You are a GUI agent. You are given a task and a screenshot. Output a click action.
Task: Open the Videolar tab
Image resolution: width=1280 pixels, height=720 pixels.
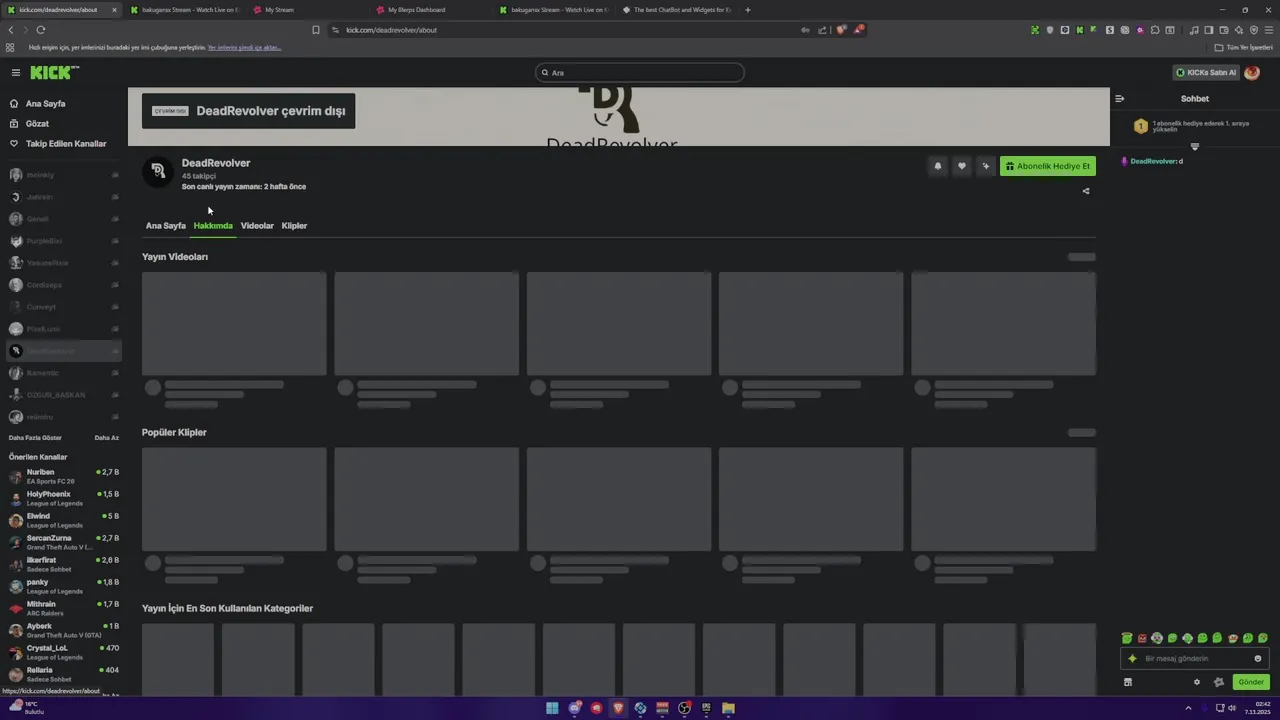(257, 226)
